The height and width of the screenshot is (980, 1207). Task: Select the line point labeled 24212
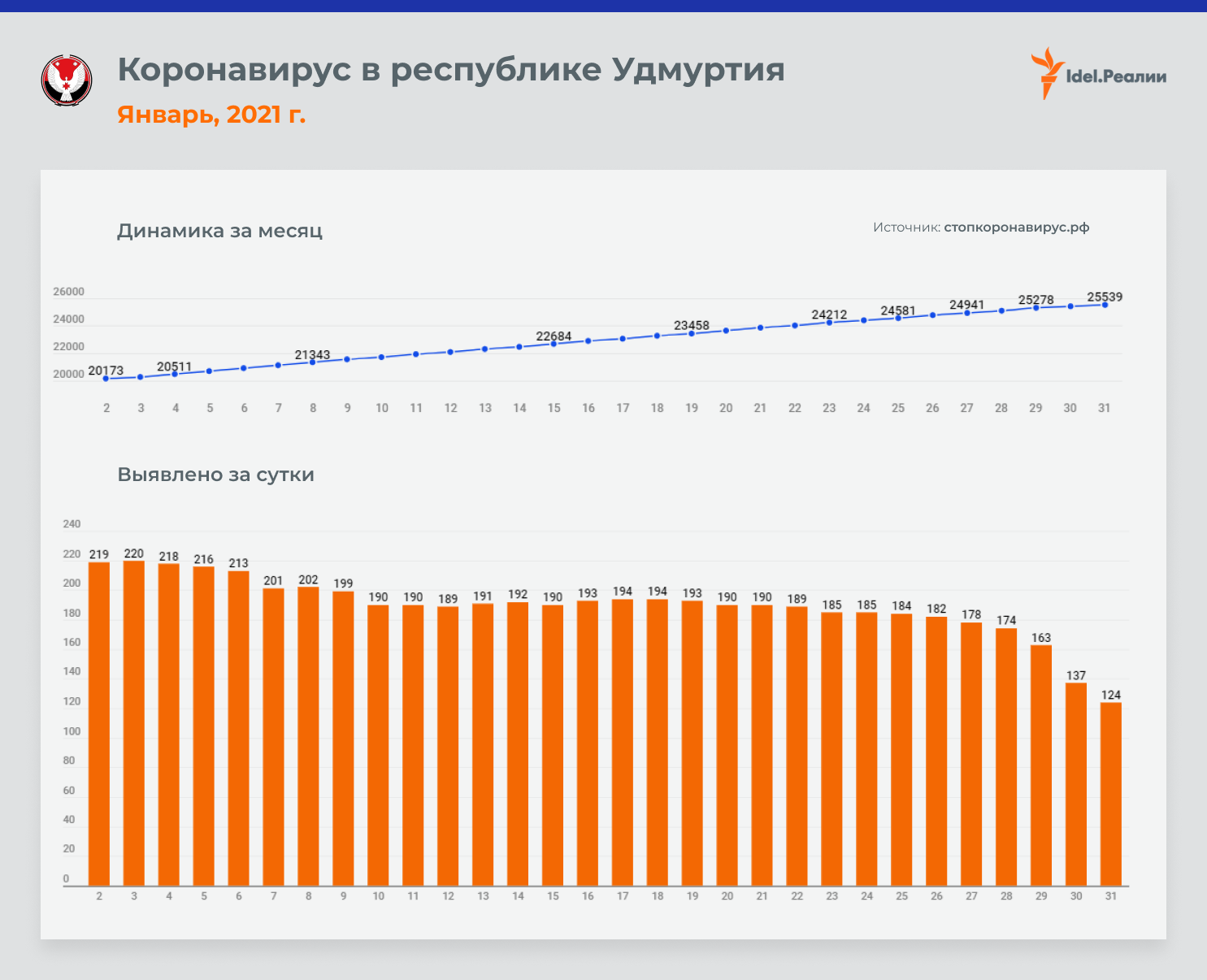829,323
